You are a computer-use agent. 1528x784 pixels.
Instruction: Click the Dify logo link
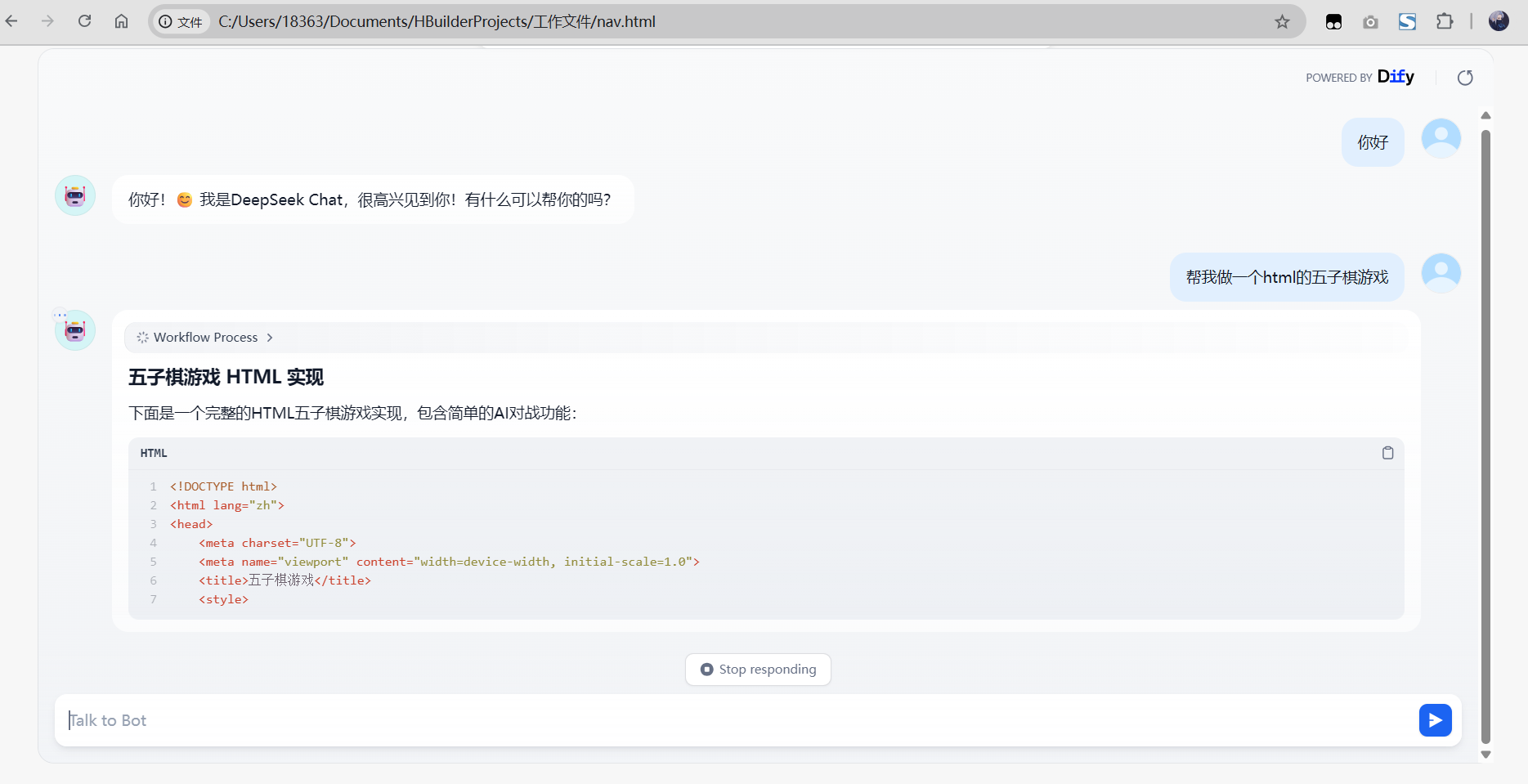pyautogui.click(x=1396, y=77)
